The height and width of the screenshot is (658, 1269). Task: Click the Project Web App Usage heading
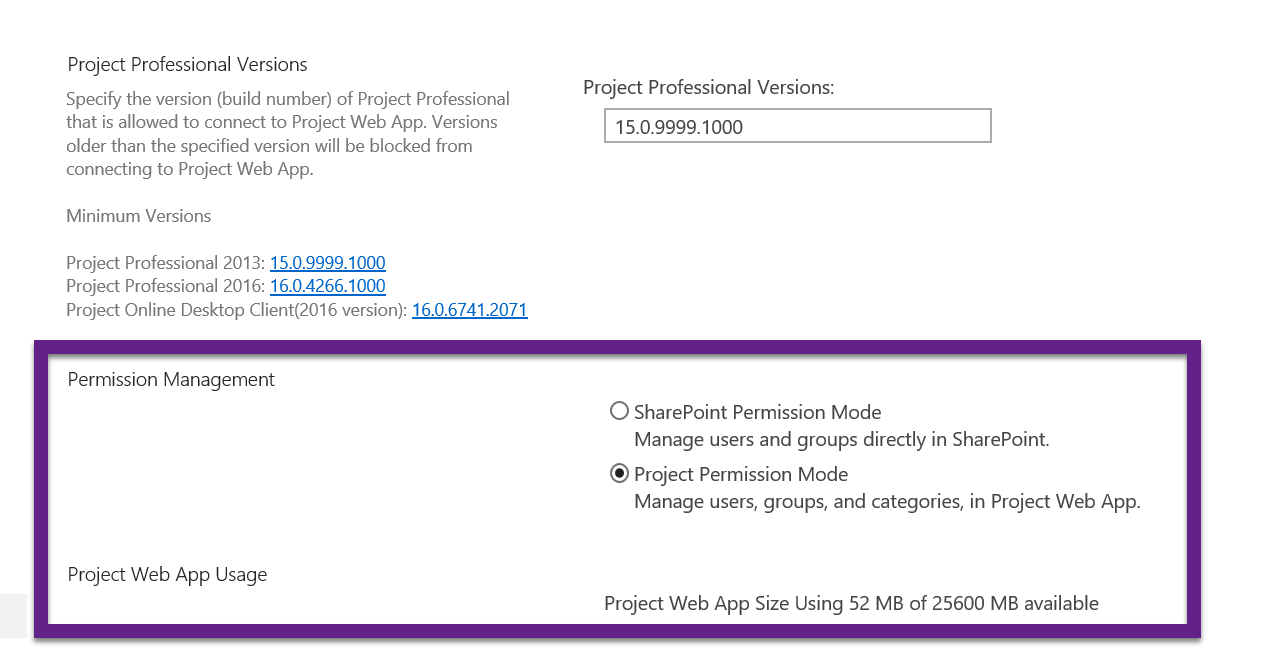(167, 575)
